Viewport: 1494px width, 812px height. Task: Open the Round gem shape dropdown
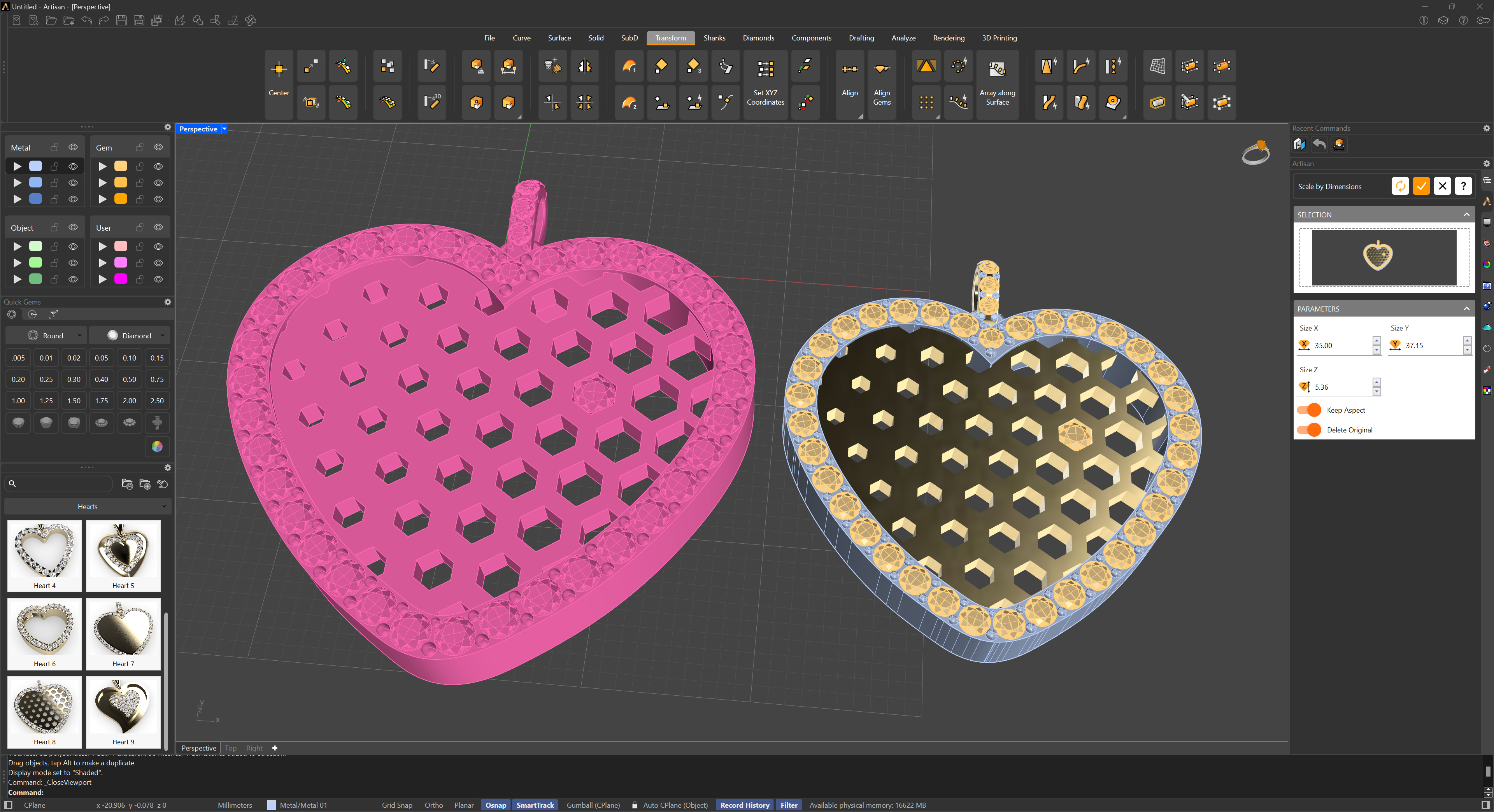pyautogui.click(x=46, y=336)
